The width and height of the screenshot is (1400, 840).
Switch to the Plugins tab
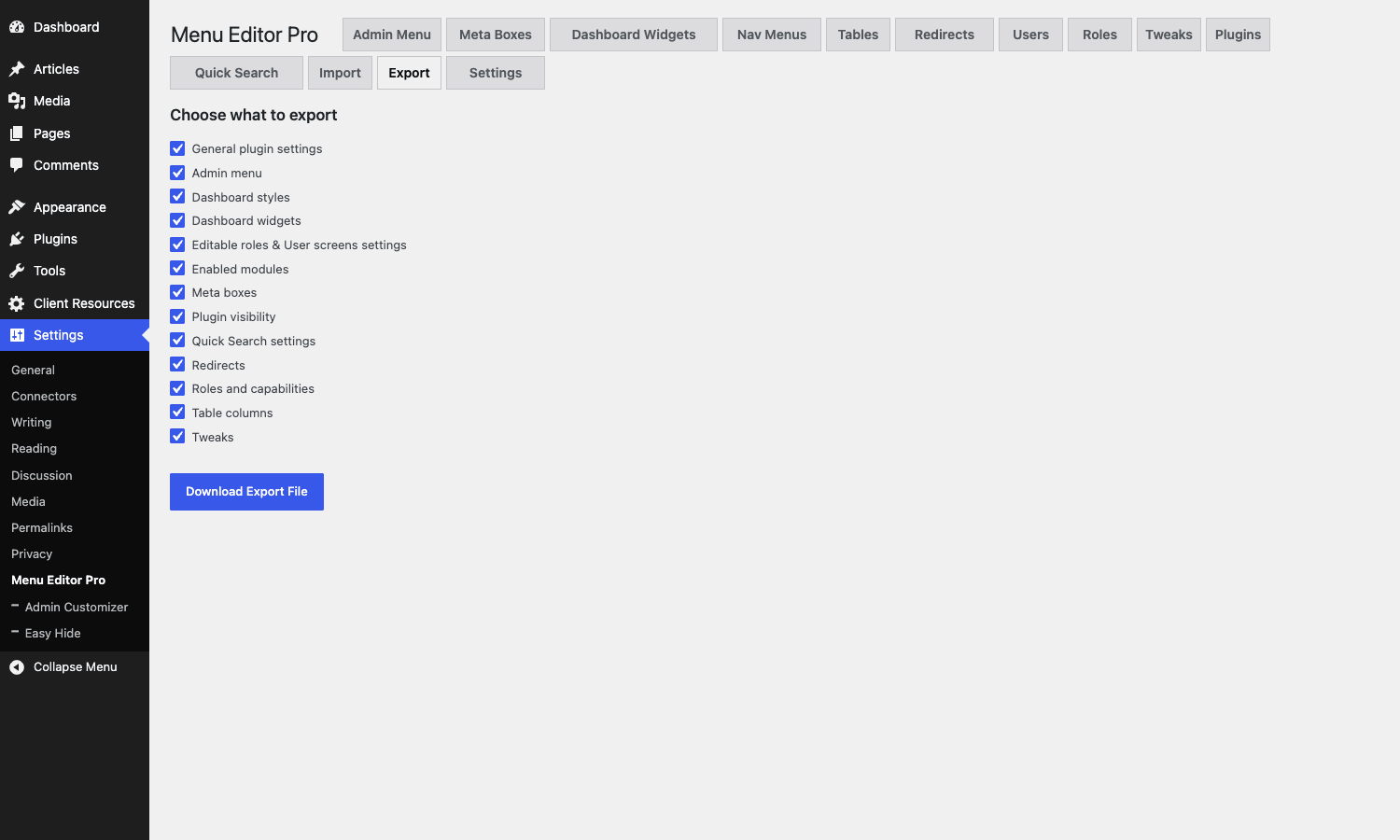point(1238,35)
